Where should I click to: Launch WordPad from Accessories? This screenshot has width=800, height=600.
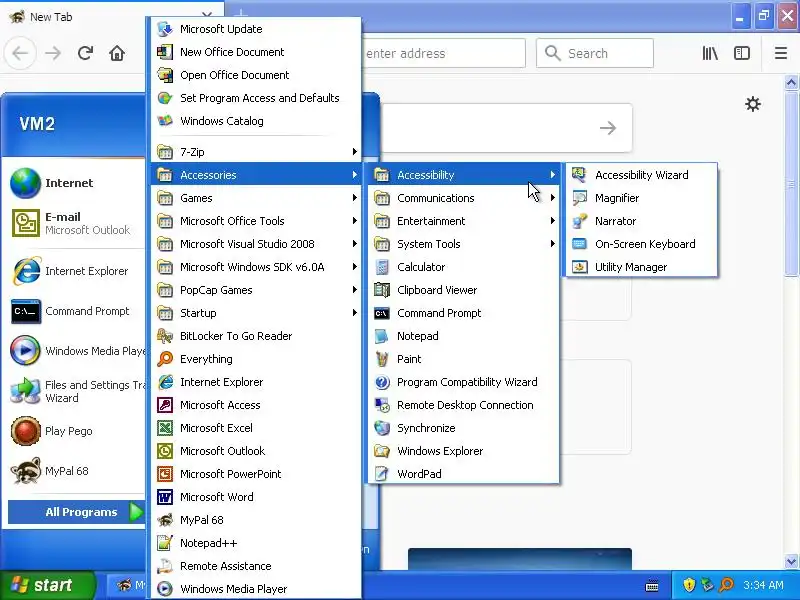463,473
